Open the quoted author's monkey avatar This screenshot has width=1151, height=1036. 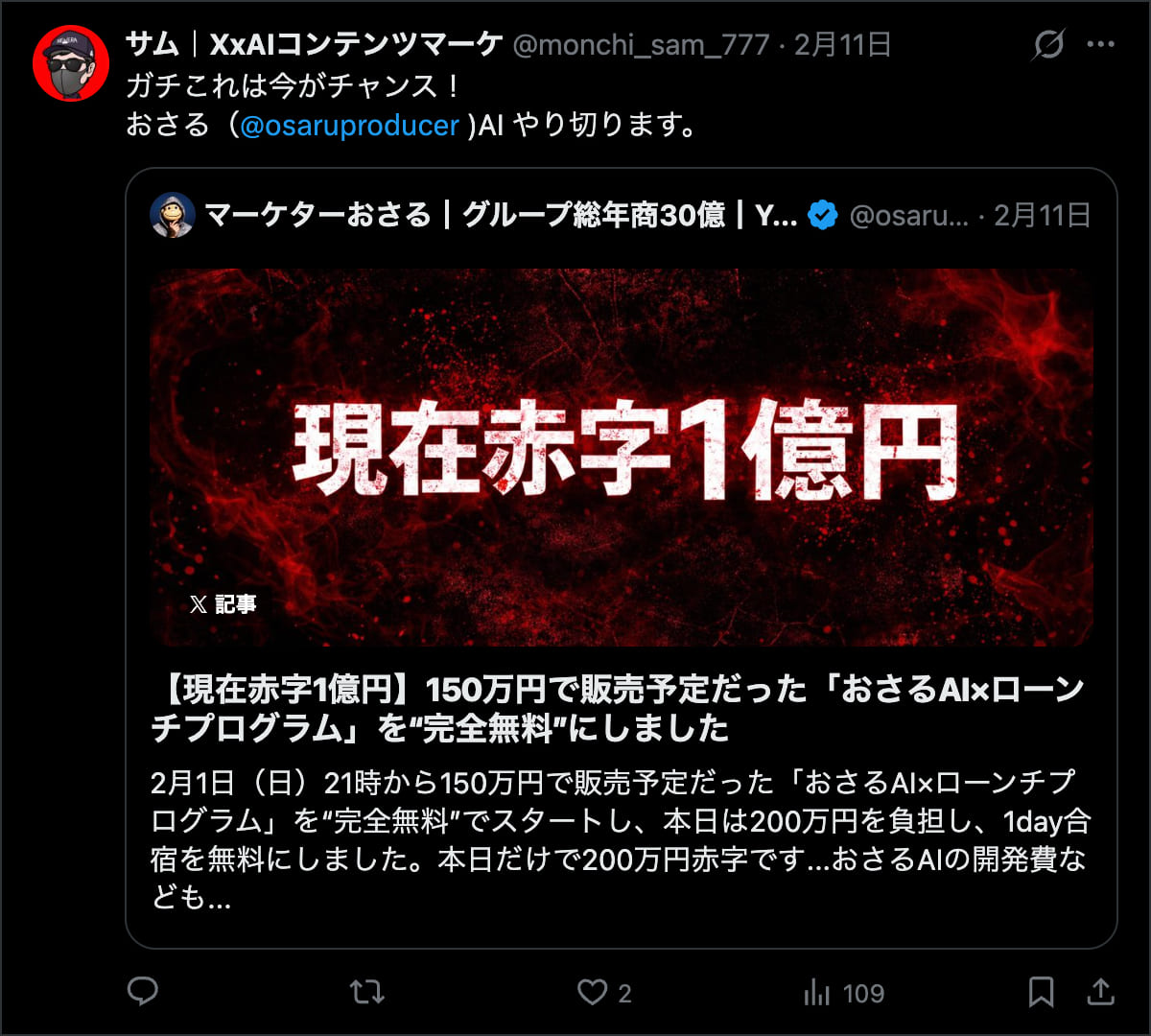173,215
